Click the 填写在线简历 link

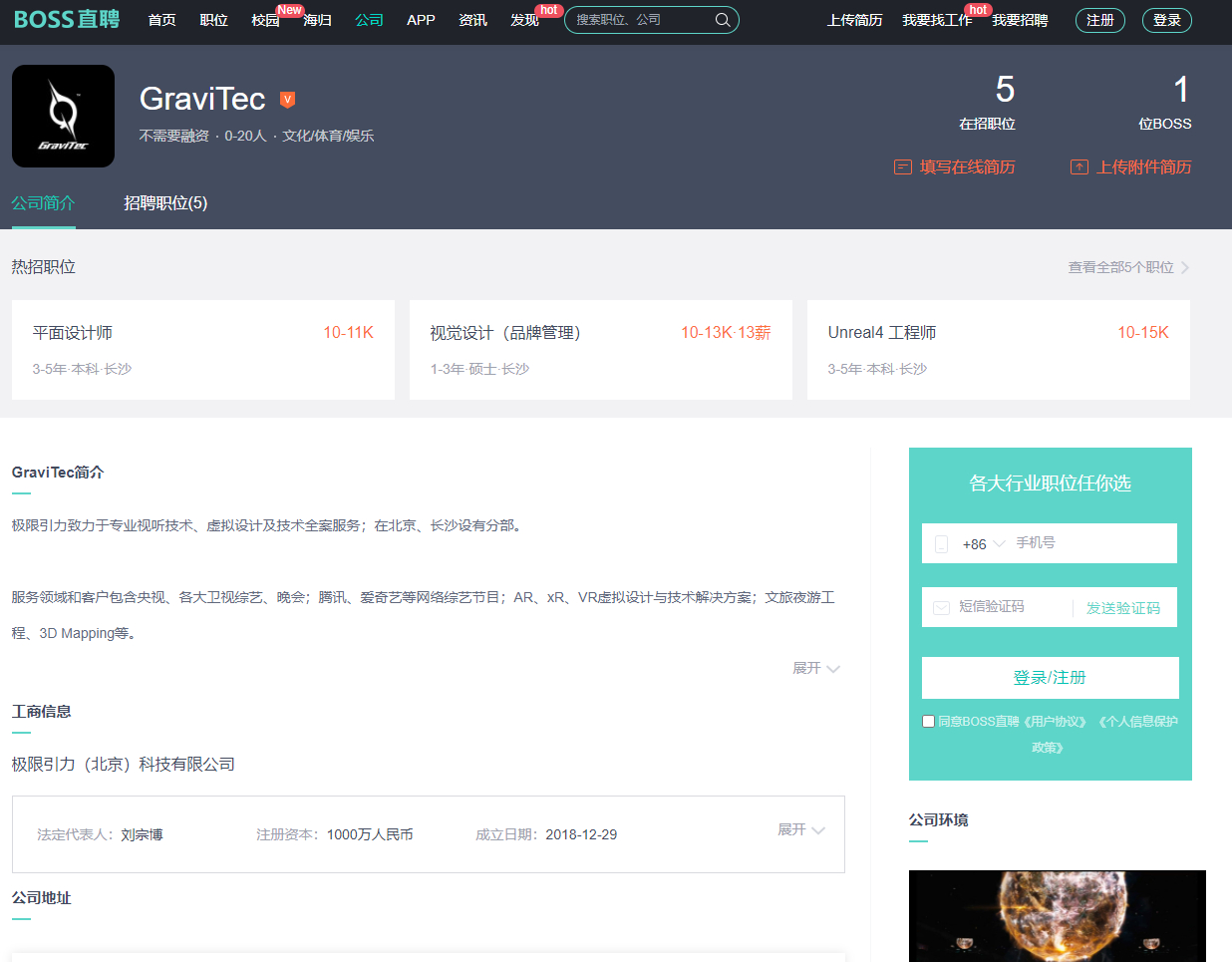955,167
